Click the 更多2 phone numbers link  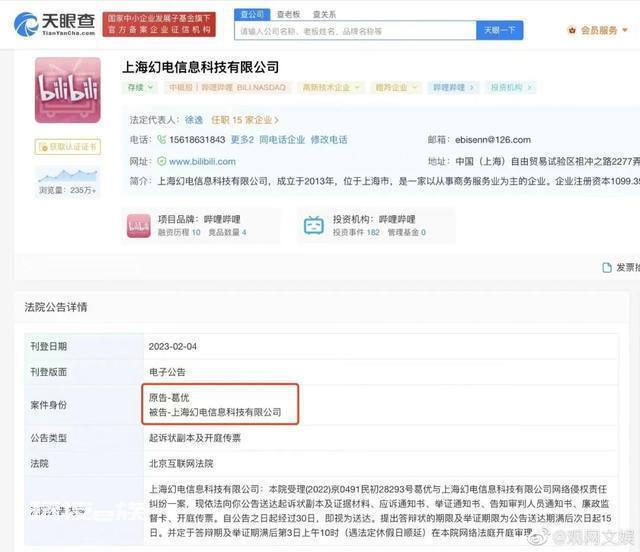pyautogui.click(x=242, y=140)
